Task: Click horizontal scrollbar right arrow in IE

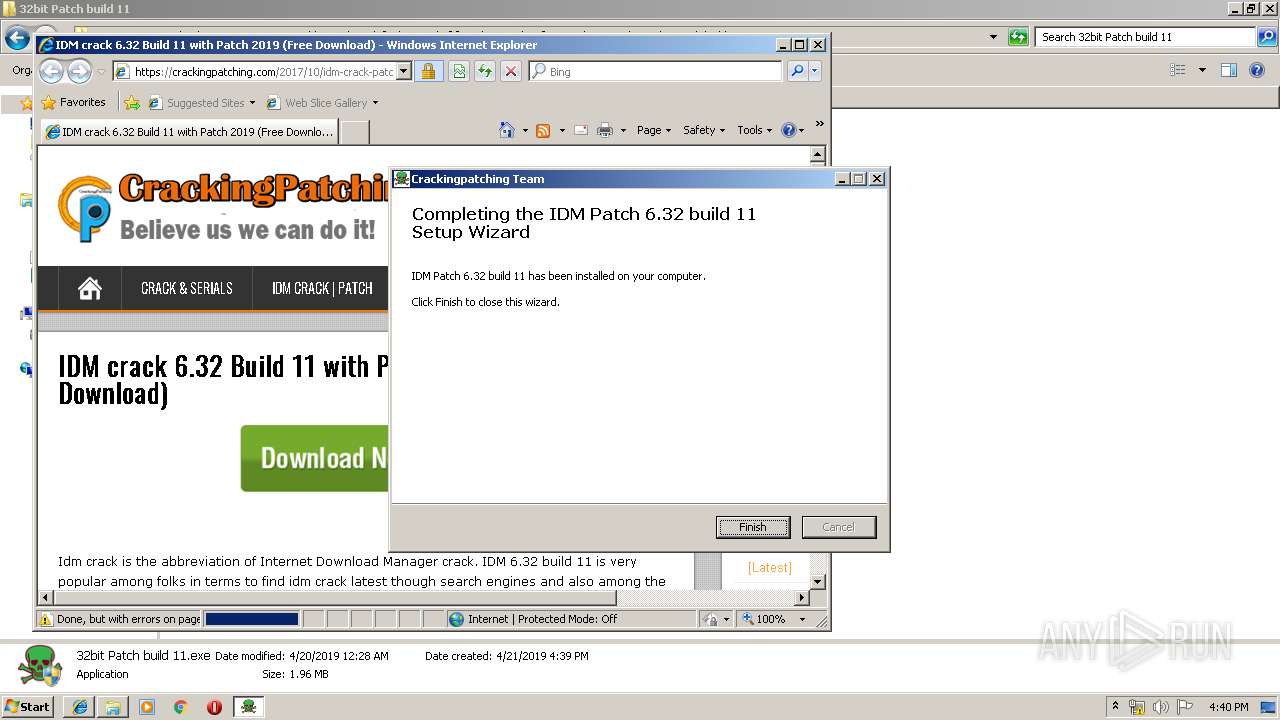Action: pyautogui.click(x=800, y=597)
